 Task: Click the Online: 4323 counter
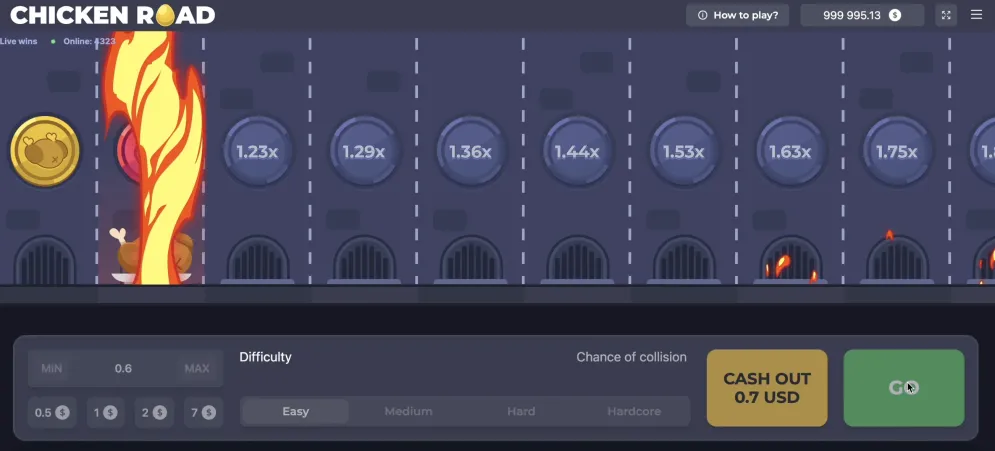(89, 41)
